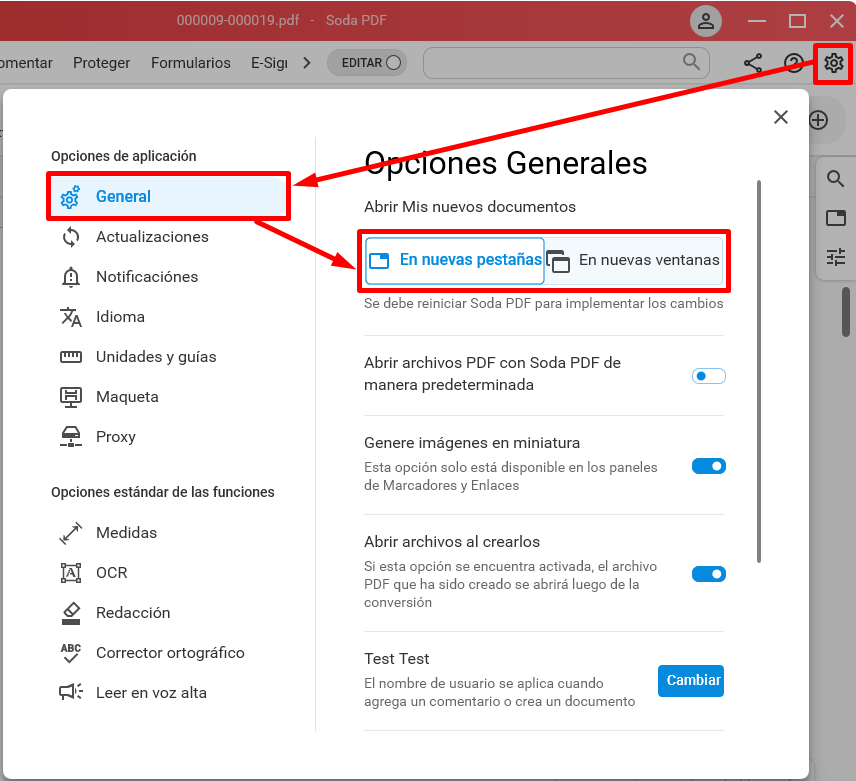Open the right sidebar search icon
This screenshot has width=856, height=781.
pos(835,178)
